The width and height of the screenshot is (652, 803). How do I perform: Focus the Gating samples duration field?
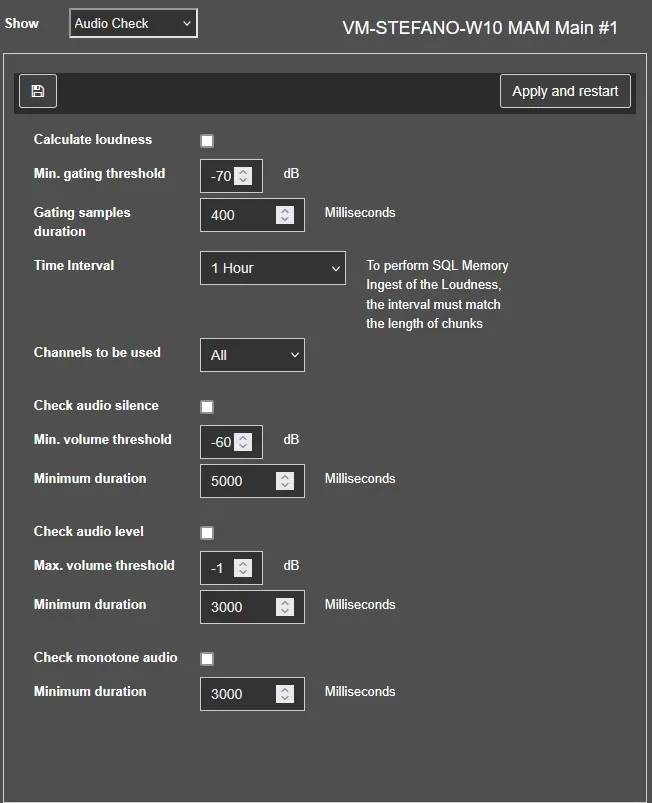tap(238, 215)
